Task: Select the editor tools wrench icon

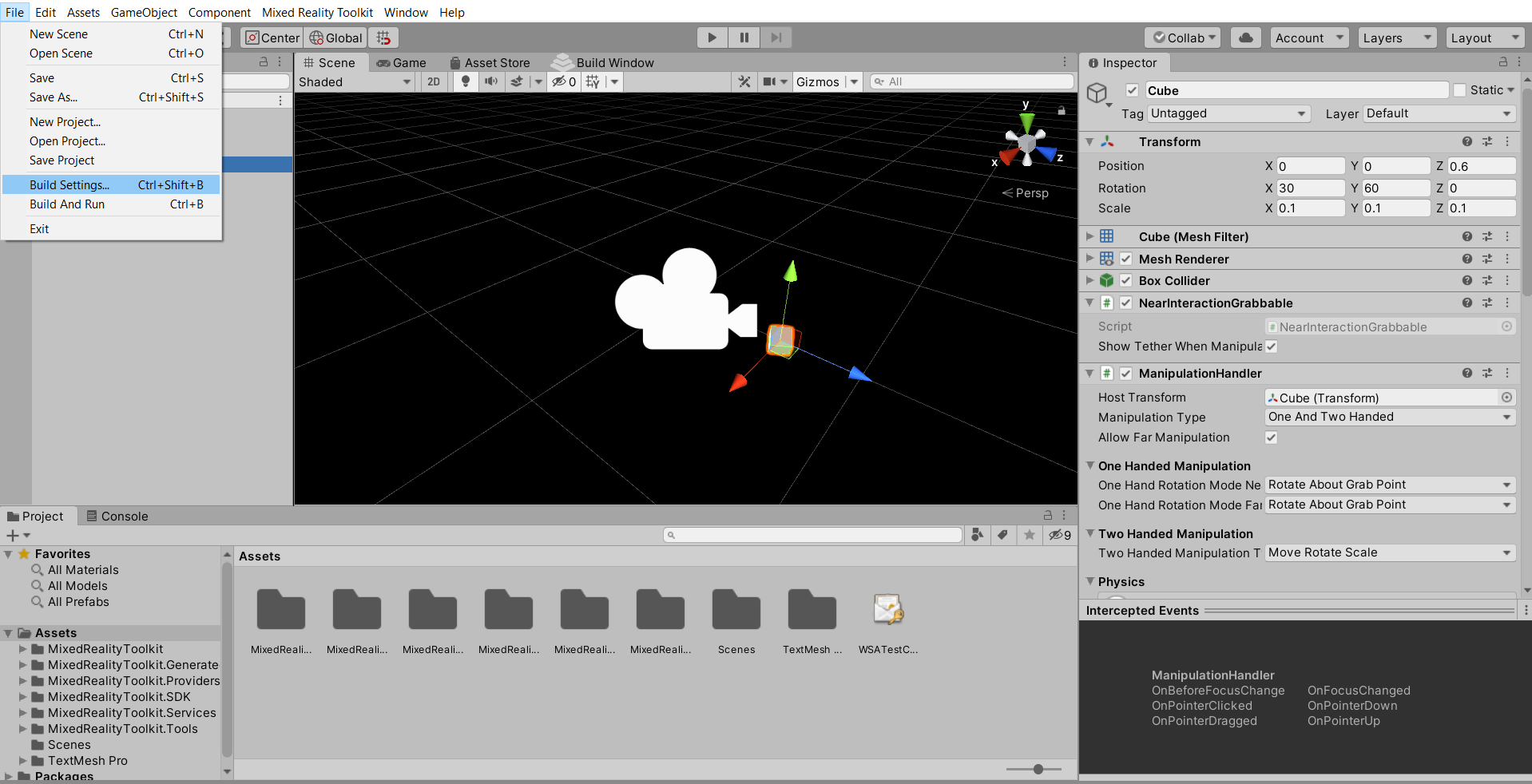Action: click(744, 81)
